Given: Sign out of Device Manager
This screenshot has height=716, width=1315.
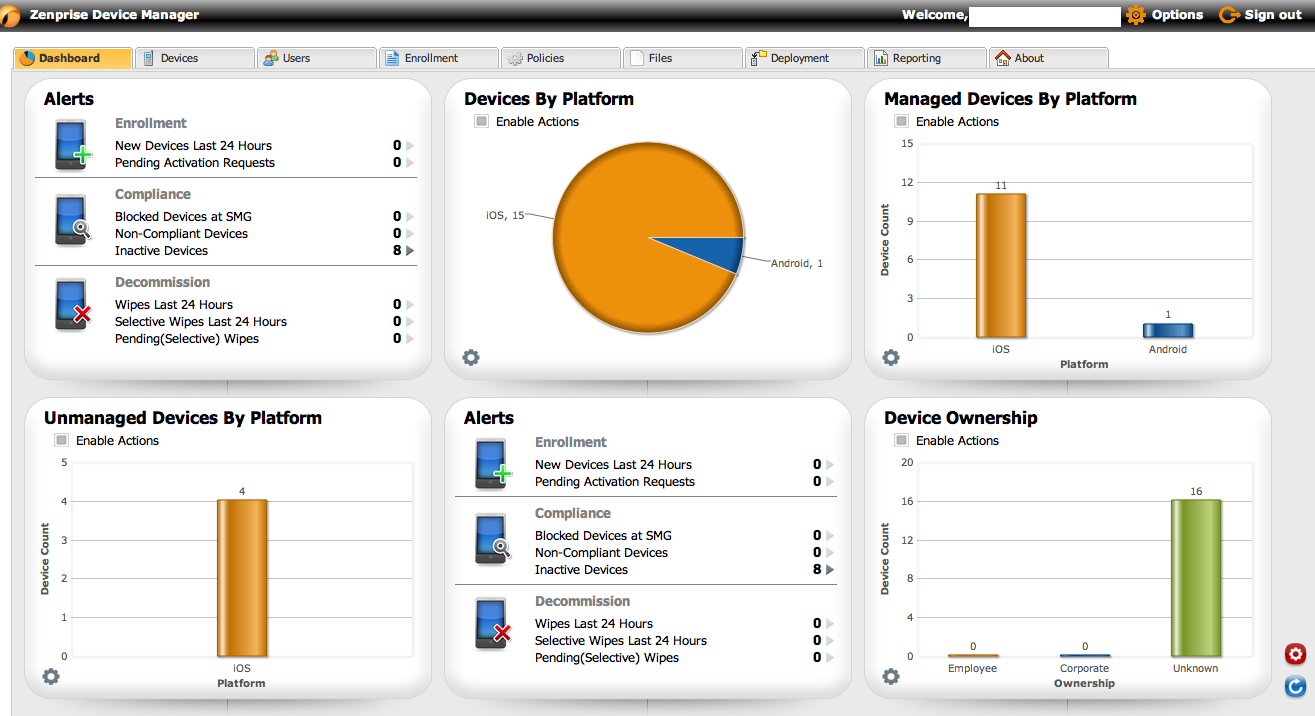Looking at the screenshot, I should [x=1260, y=15].
